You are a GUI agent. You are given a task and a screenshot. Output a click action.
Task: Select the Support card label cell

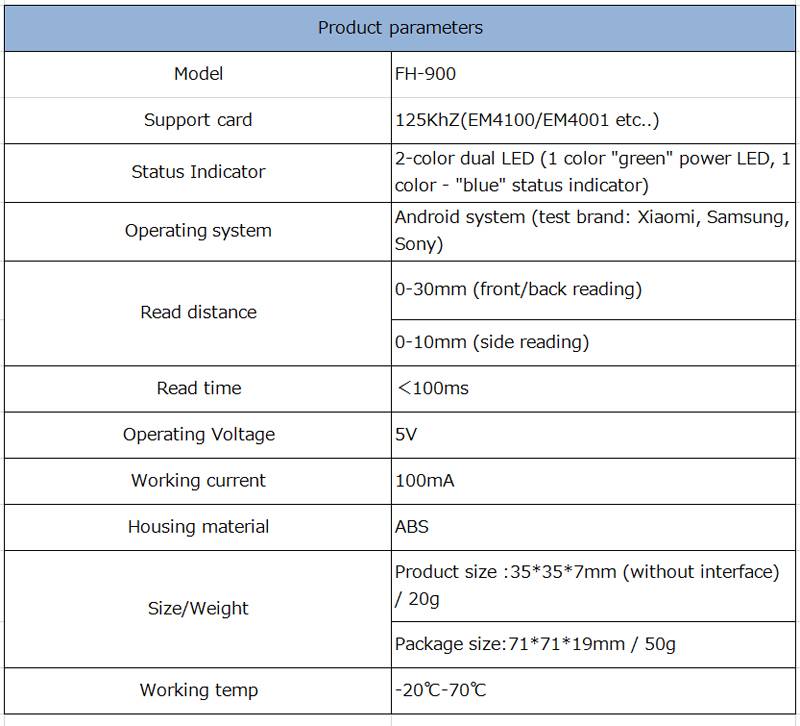[198, 120]
